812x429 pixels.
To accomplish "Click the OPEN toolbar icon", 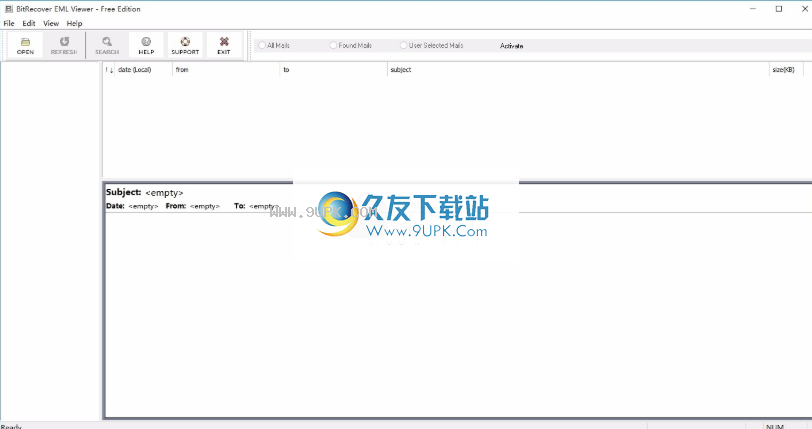I will coord(25,45).
